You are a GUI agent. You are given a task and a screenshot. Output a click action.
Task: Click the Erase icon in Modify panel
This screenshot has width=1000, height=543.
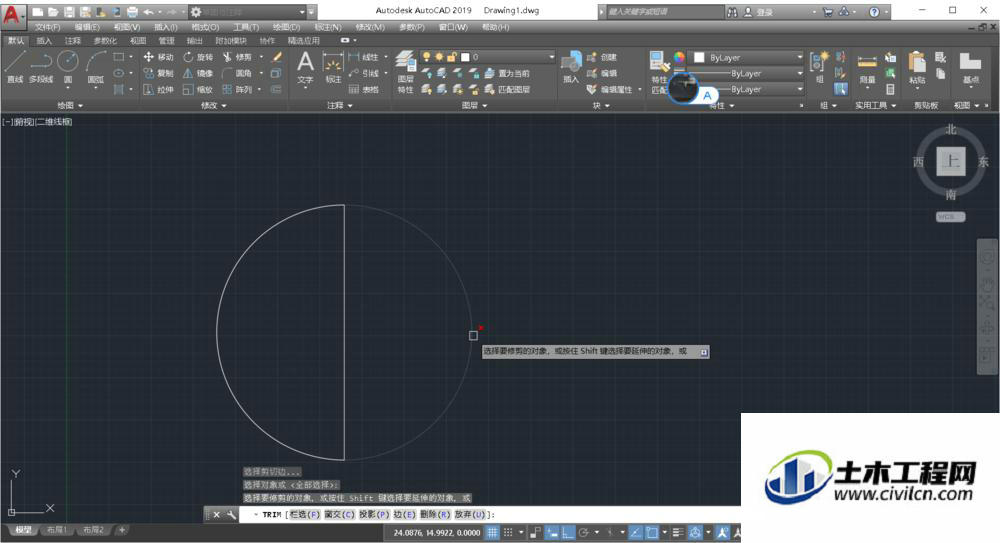point(277,57)
